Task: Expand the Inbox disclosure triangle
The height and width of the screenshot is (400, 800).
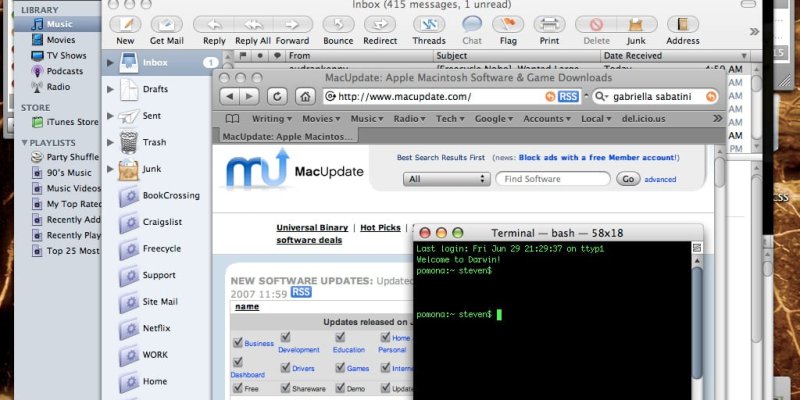Action: pyautogui.click(x=111, y=62)
